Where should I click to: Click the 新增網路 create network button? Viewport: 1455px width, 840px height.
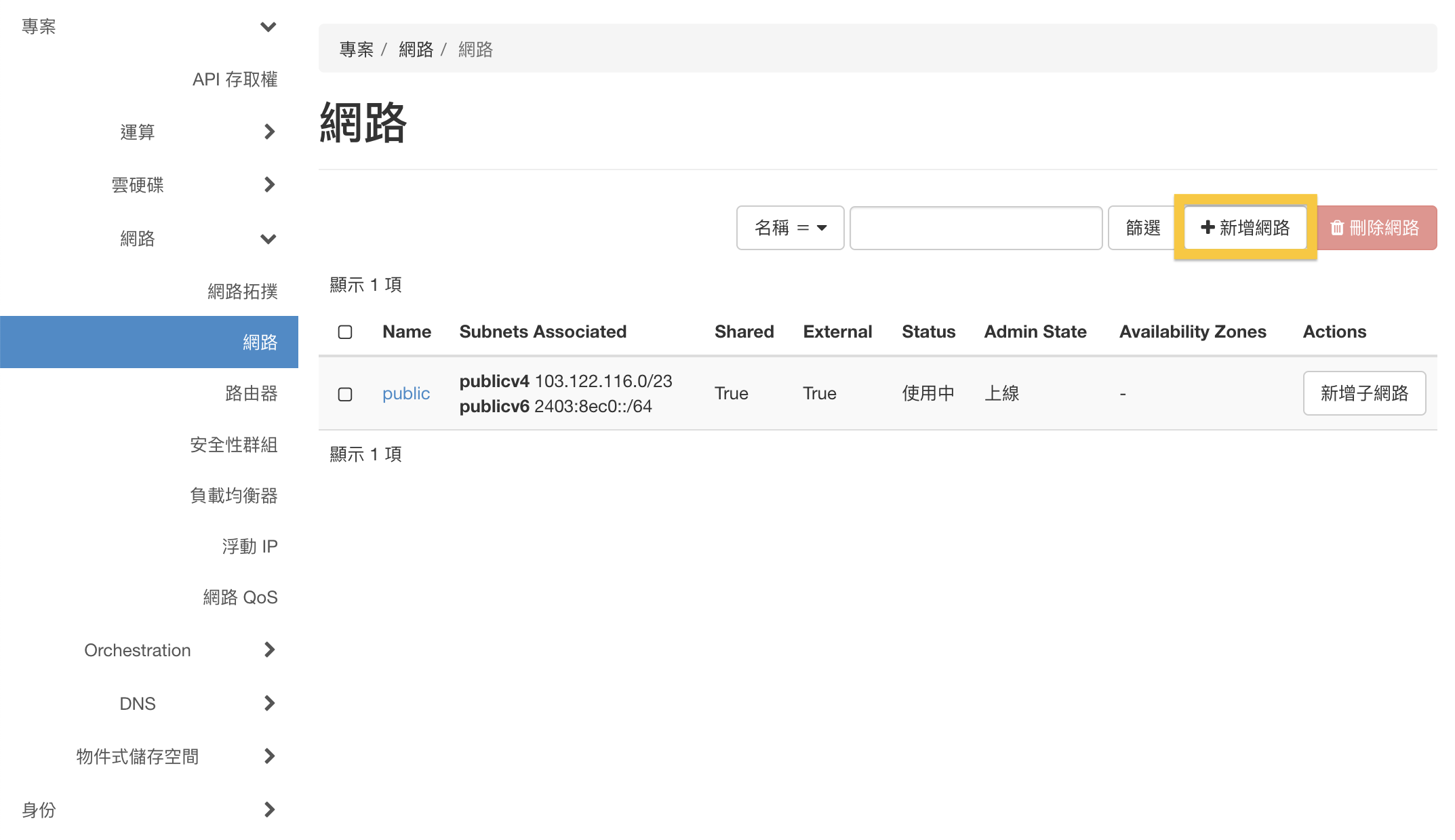point(1245,228)
